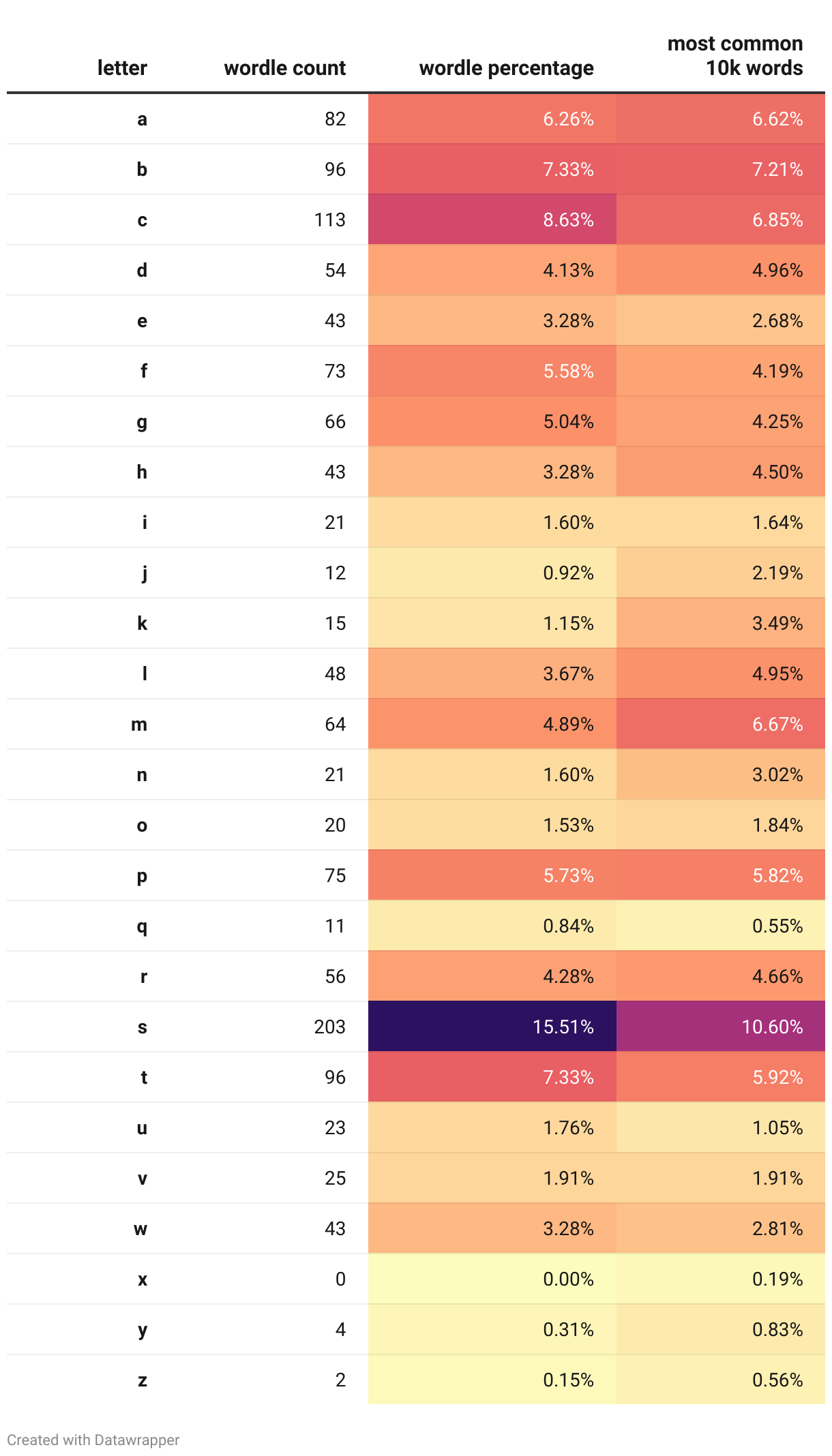Click the wordle count 113 cell
Viewport: 832px width, 1456px height.
(329, 219)
